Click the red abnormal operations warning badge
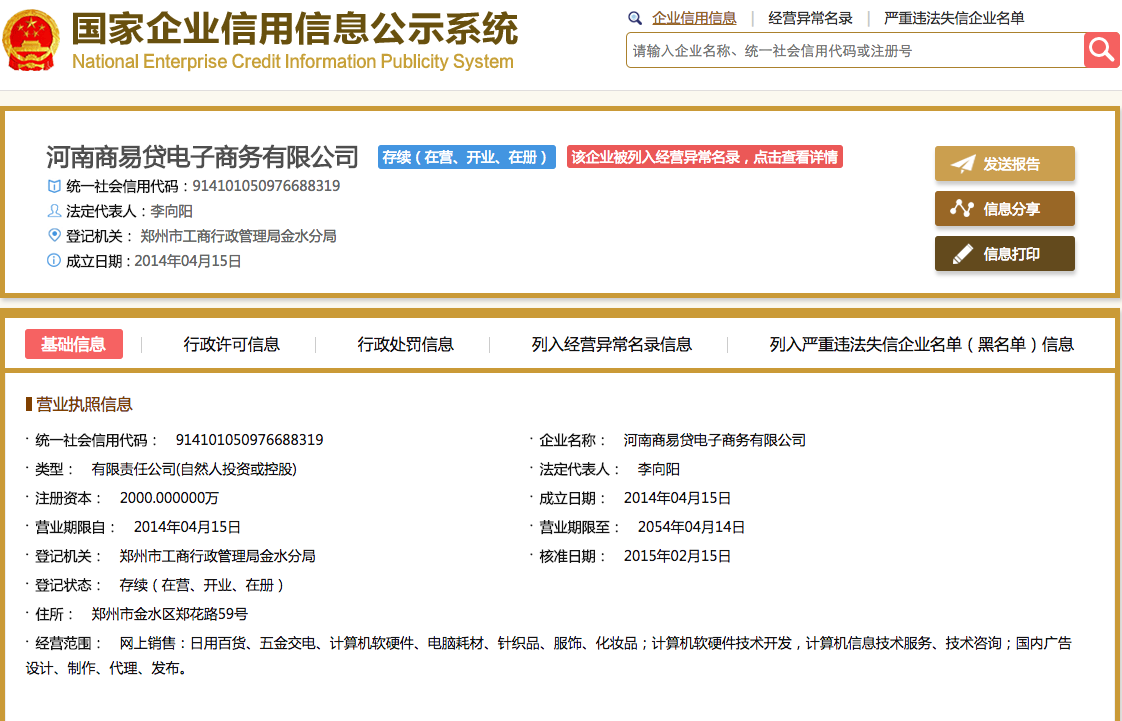This screenshot has width=1122, height=721. [704, 157]
